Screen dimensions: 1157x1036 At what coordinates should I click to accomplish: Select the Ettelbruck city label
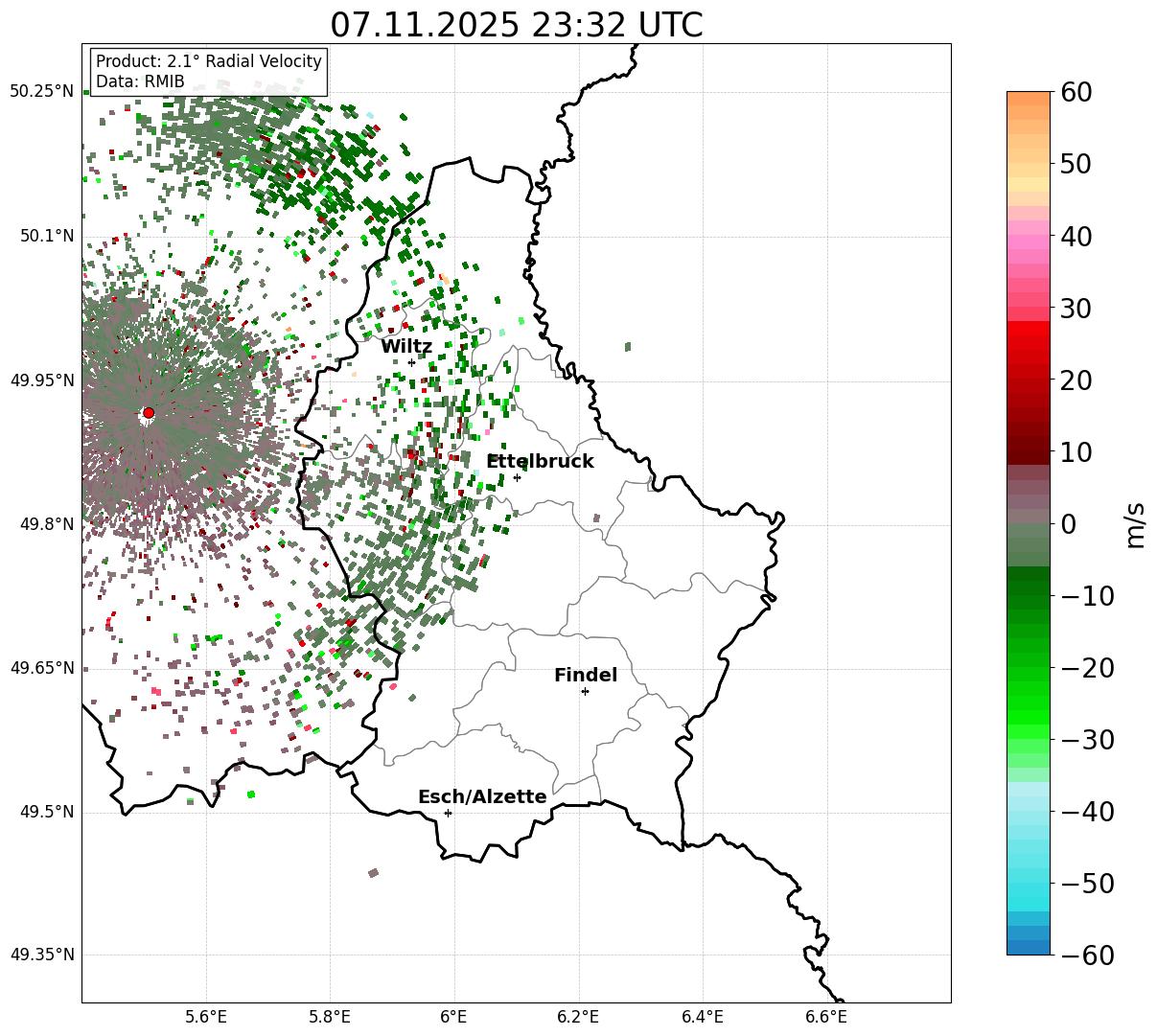pyautogui.click(x=540, y=462)
